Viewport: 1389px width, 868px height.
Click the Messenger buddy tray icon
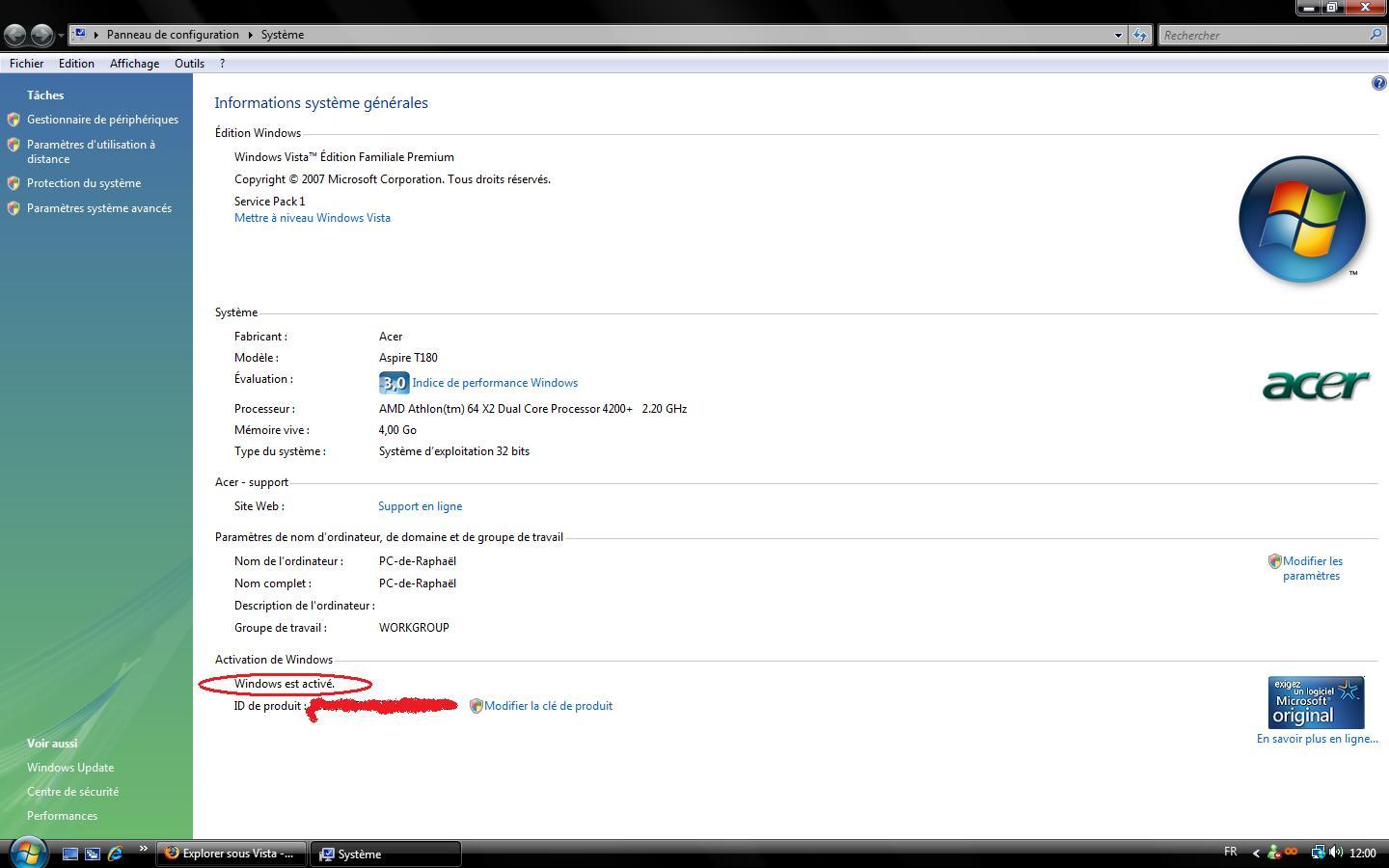pos(1273,853)
